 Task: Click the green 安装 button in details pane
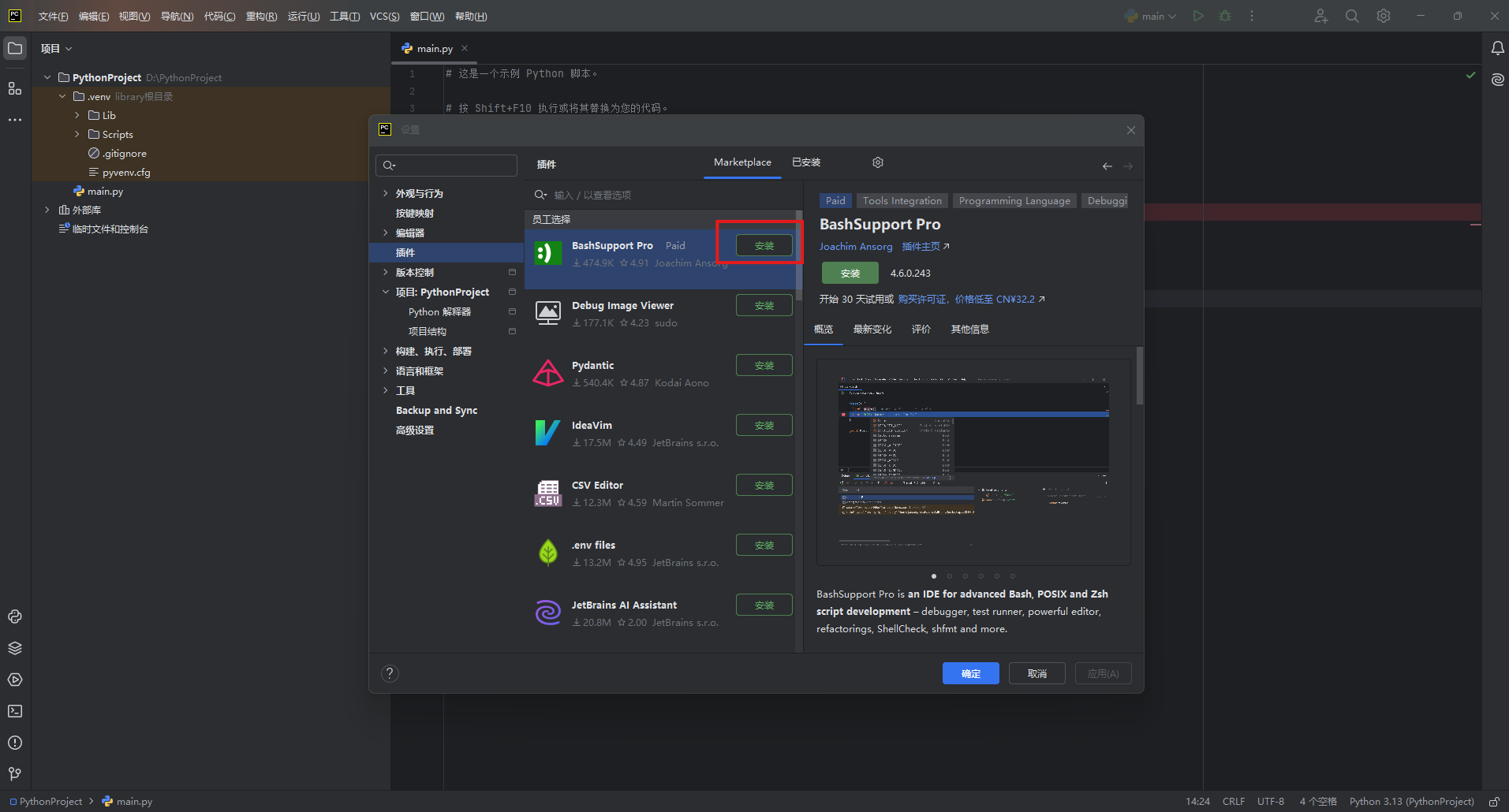click(850, 273)
